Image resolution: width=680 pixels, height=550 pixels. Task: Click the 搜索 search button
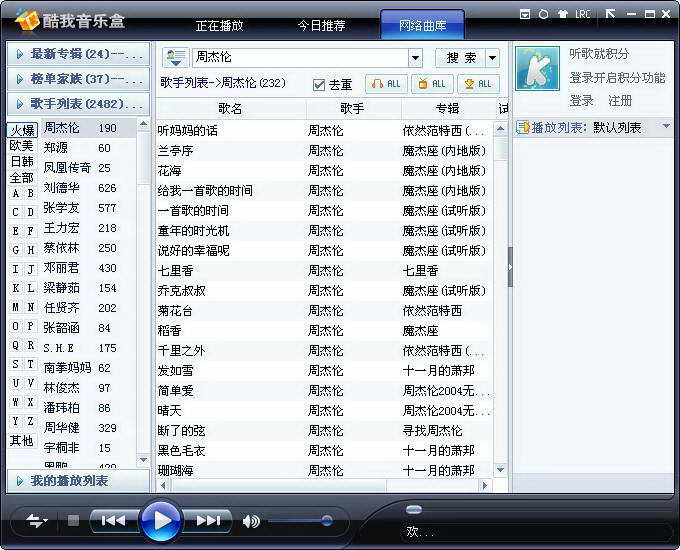click(x=461, y=58)
